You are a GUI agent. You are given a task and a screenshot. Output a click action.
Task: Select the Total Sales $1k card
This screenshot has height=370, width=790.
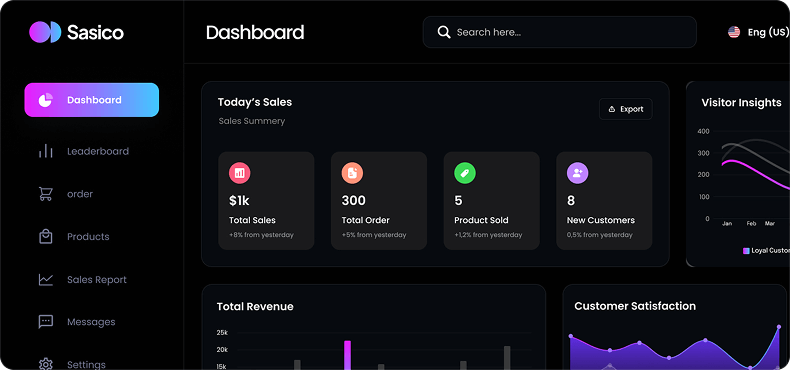[266, 201]
